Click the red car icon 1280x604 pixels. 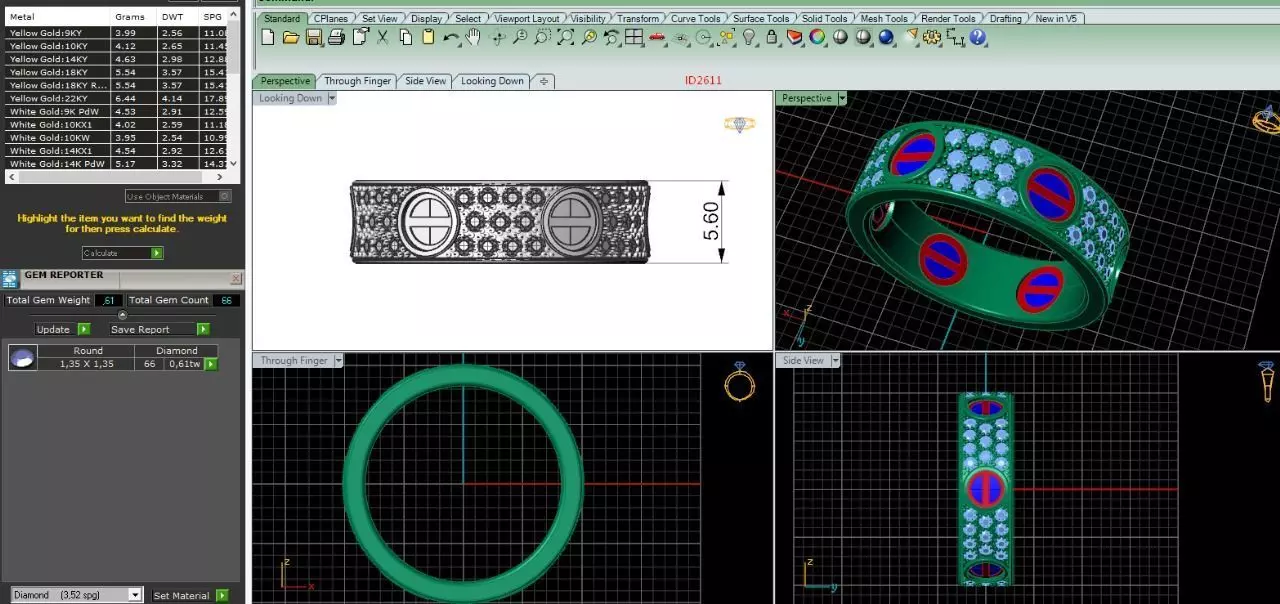657,37
